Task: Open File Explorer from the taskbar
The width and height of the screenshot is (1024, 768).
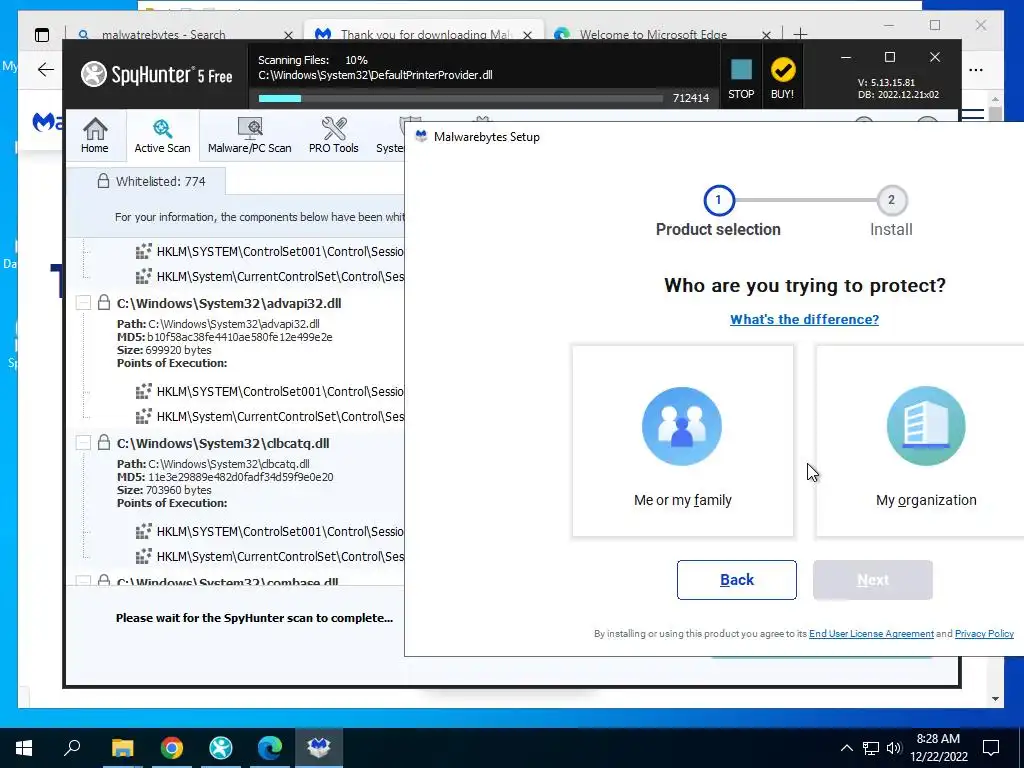Action: [122, 747]
